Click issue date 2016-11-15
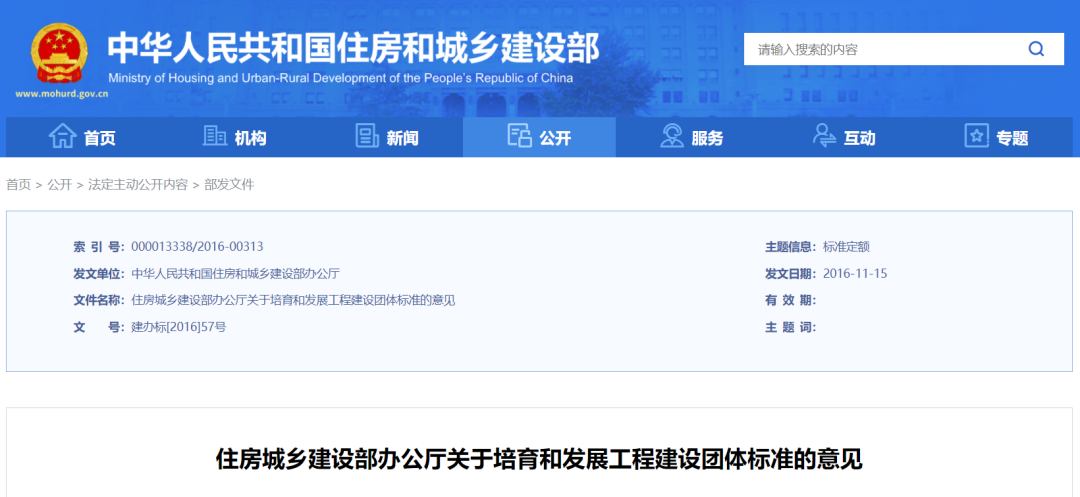Viewport: 1080px width, 497px height. click(x=855, y=273)
